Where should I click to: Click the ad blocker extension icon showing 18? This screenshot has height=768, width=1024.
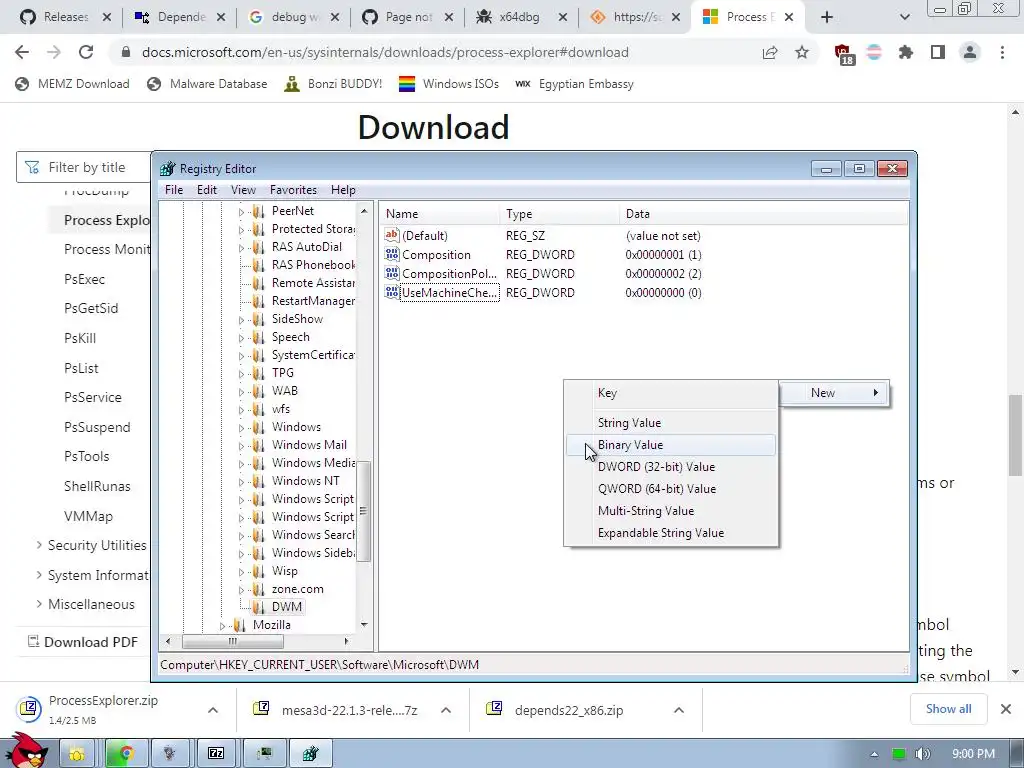[842, 54]
